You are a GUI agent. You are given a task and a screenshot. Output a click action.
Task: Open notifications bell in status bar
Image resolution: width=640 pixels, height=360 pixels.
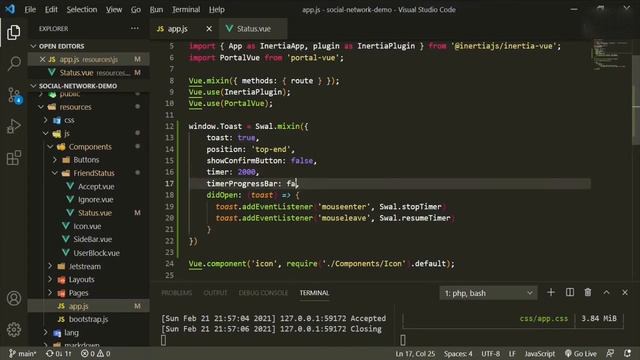coord(628,353)
